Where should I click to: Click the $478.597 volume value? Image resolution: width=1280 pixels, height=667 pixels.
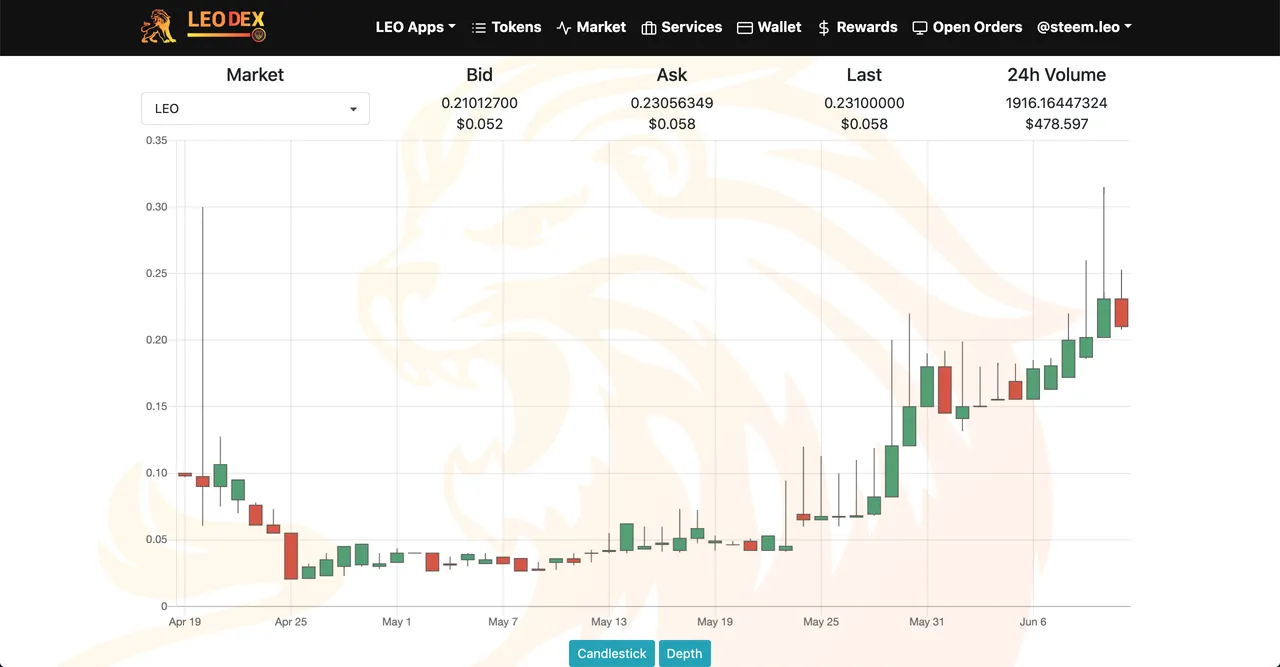[1056, 124]
